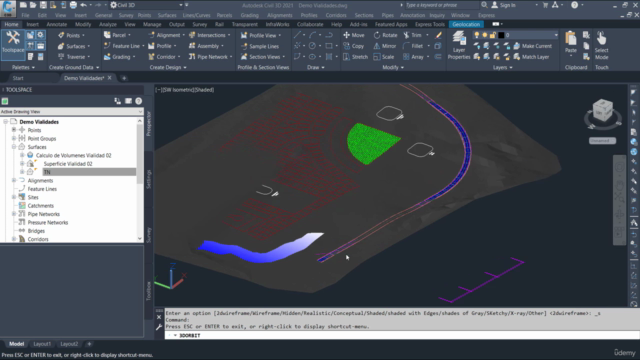640x360 pixels.
Task: Click the Fillet tool
Action: click(x=413, y=46)
